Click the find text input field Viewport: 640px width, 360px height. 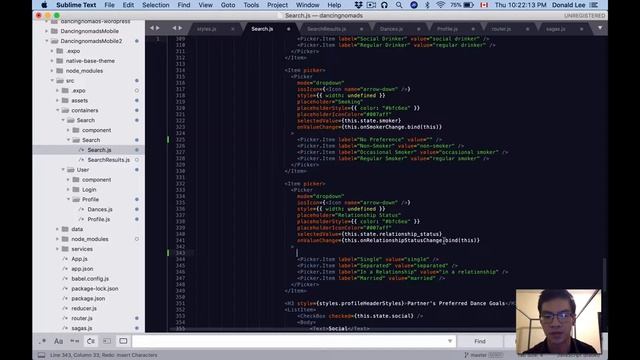[293, 341]
